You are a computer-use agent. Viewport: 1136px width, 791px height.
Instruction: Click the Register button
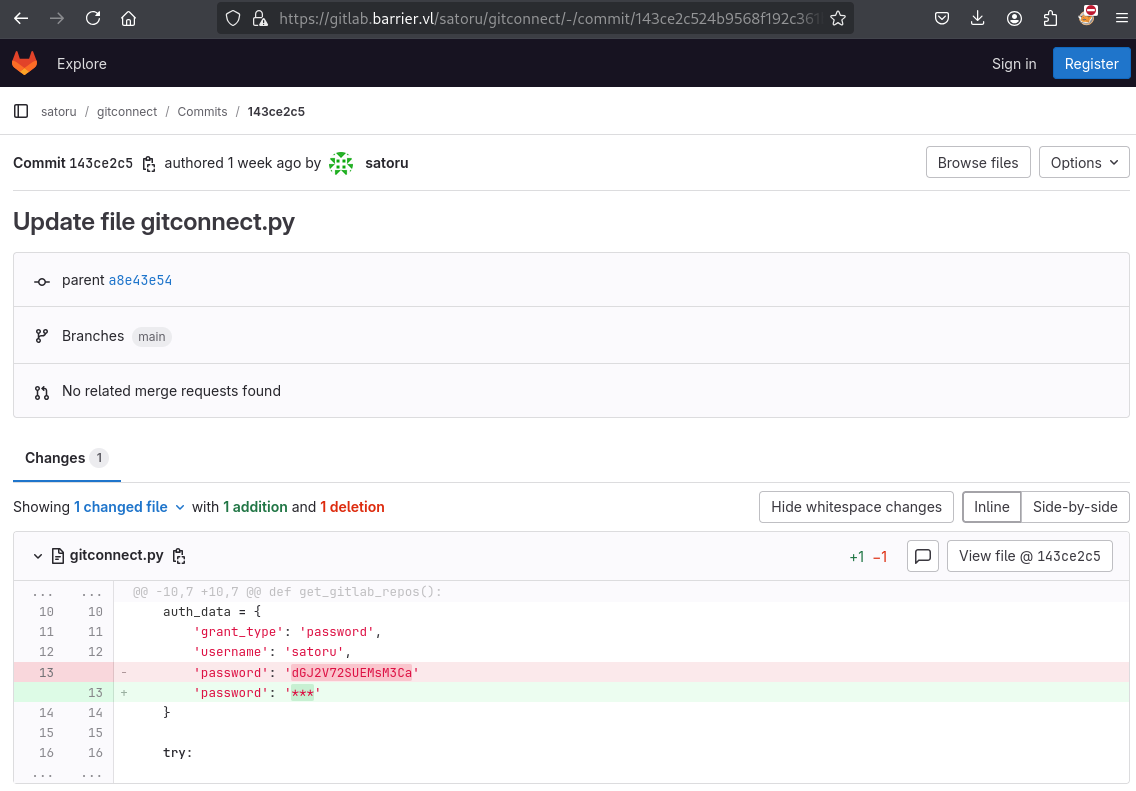[1091, 64]
